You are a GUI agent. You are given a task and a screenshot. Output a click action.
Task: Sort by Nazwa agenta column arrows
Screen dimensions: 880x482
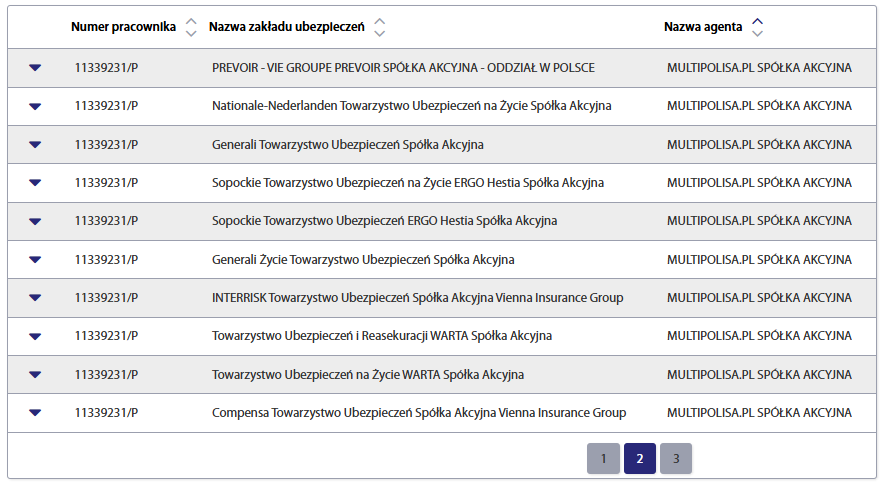pyautogui.click(x=757, y=26)
